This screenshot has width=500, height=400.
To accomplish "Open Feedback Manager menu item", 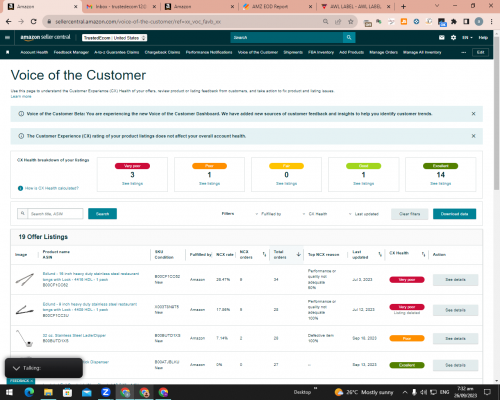I will (71, 52).
